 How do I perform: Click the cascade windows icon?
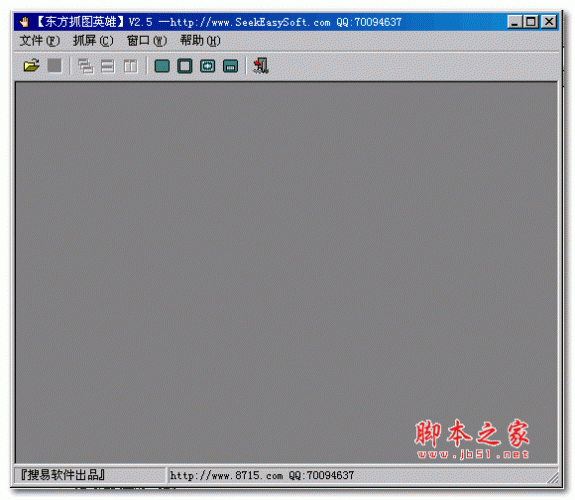tap(85, 66)
